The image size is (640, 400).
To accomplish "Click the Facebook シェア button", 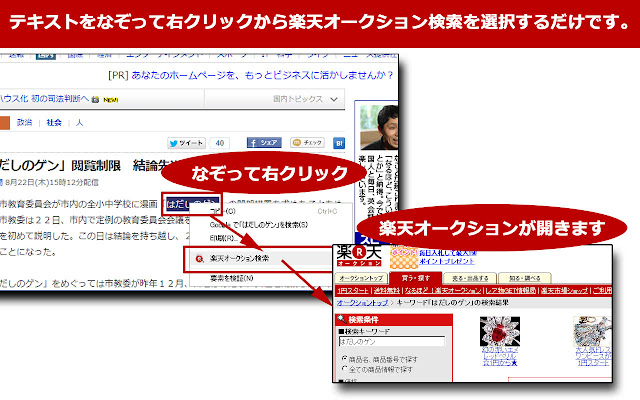I will [x=264, y=142].
